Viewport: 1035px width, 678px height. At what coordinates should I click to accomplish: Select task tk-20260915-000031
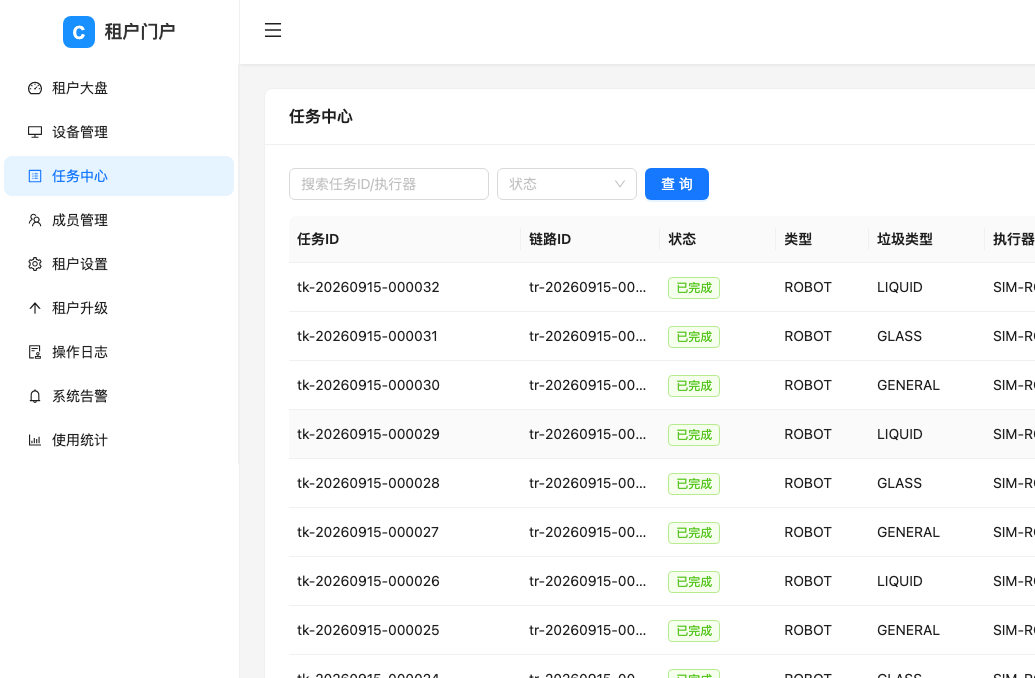pyautogui.click(x=367, y=336)
